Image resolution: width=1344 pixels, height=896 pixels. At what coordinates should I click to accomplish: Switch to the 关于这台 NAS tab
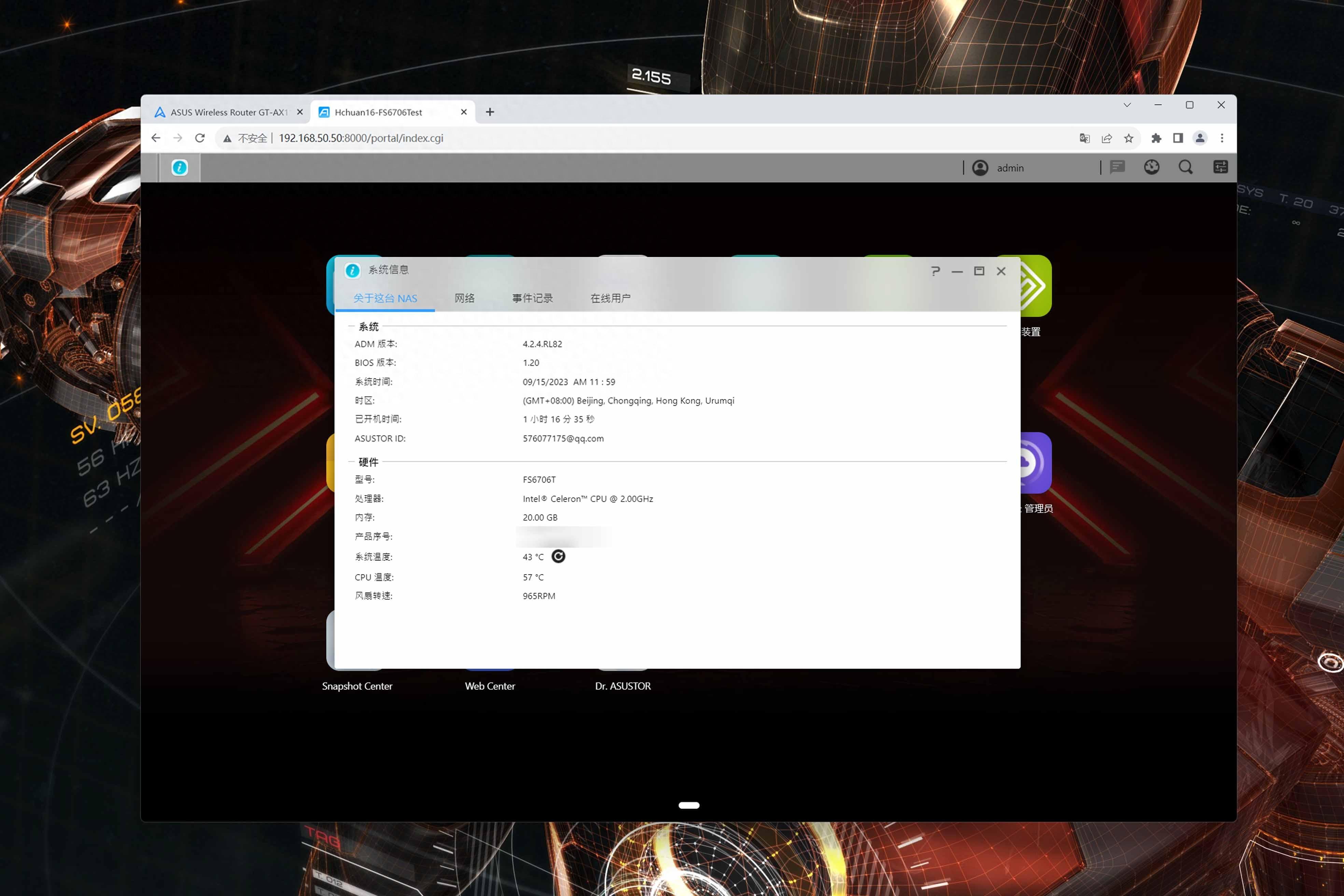pyautogui.click(x=385, y=298)
